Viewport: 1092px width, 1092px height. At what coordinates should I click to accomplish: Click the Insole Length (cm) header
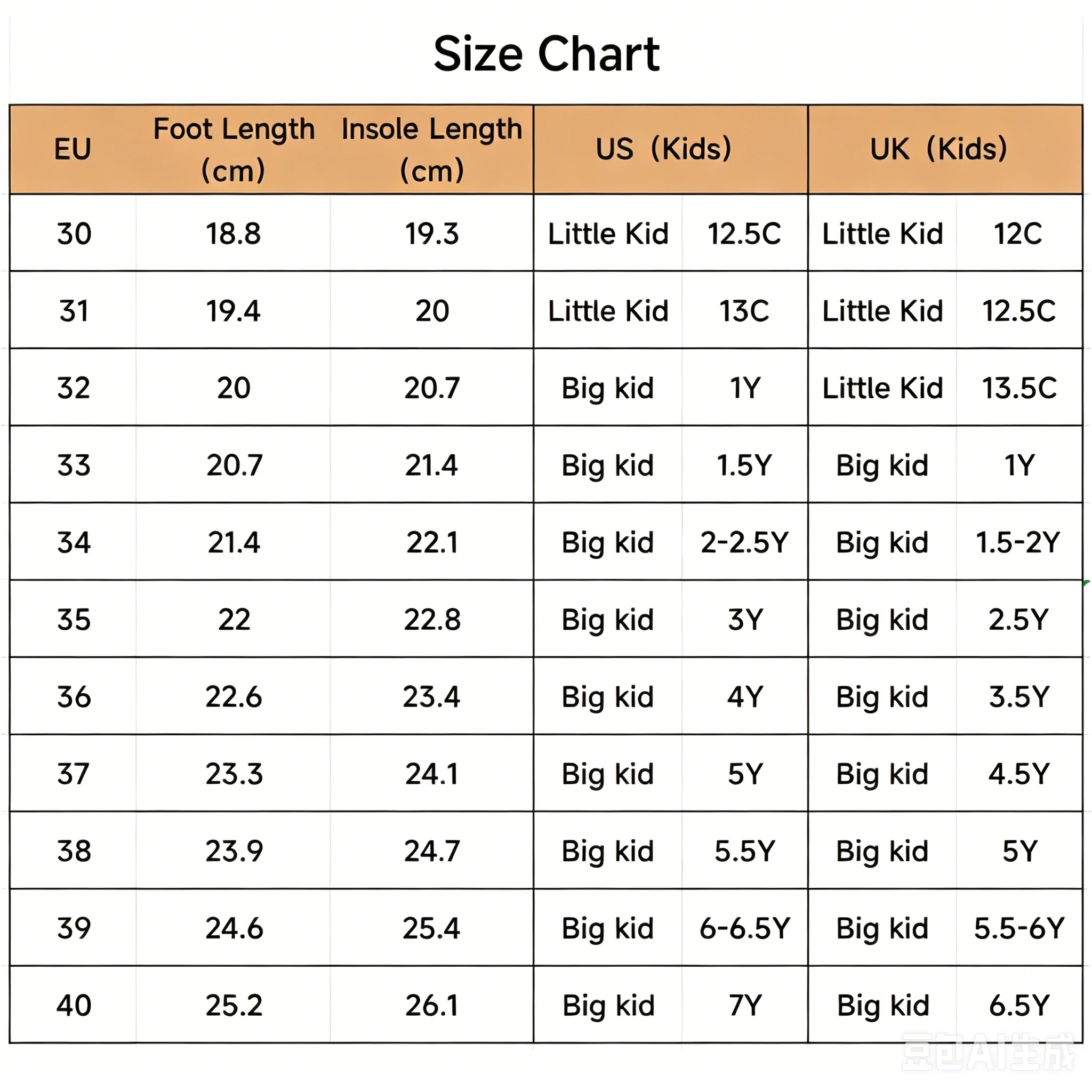tap(432, 149)
